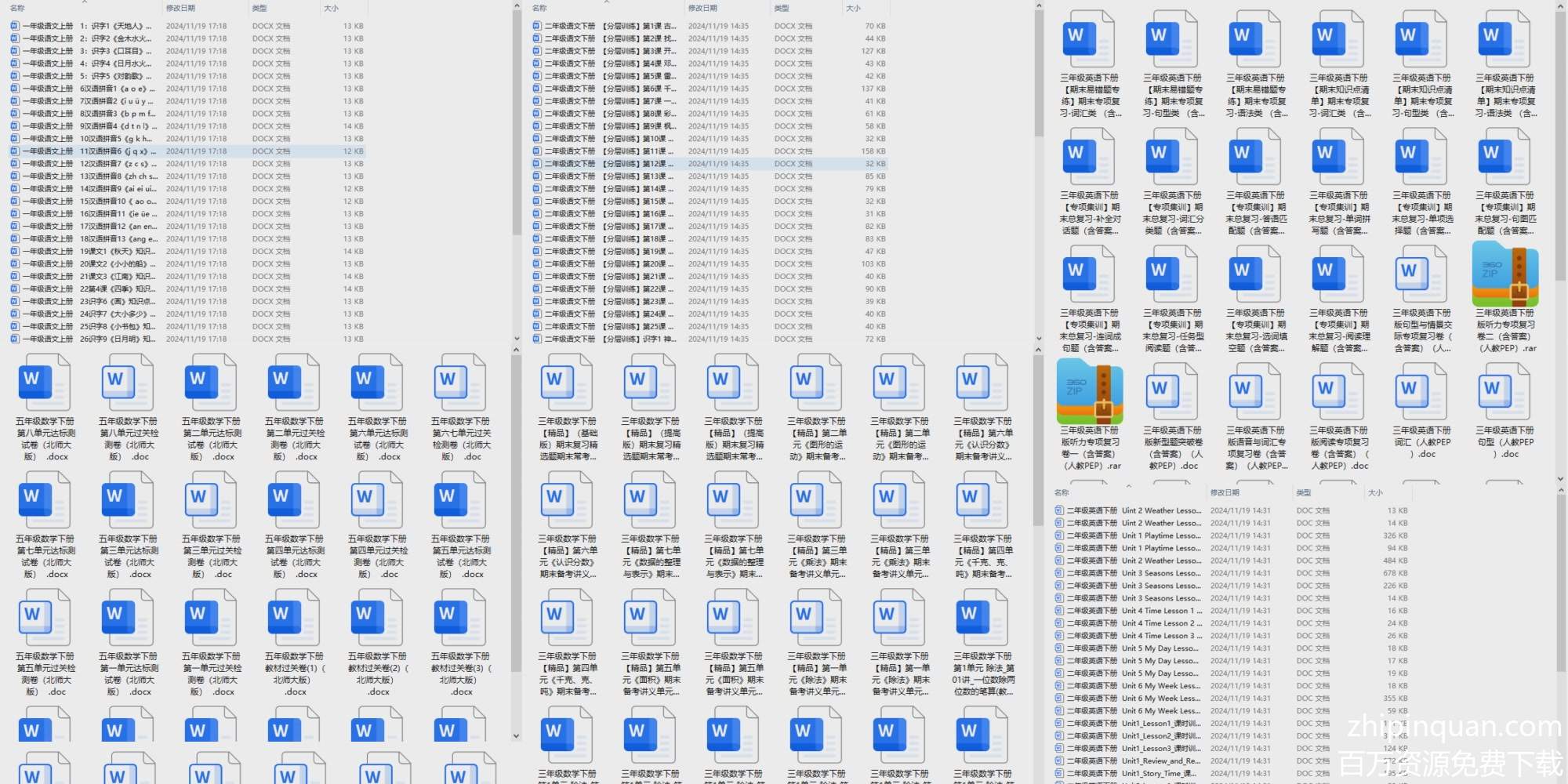Open 五年级数学下册 第一单元达标测试卷 .docx icon

tap(128, 618)
